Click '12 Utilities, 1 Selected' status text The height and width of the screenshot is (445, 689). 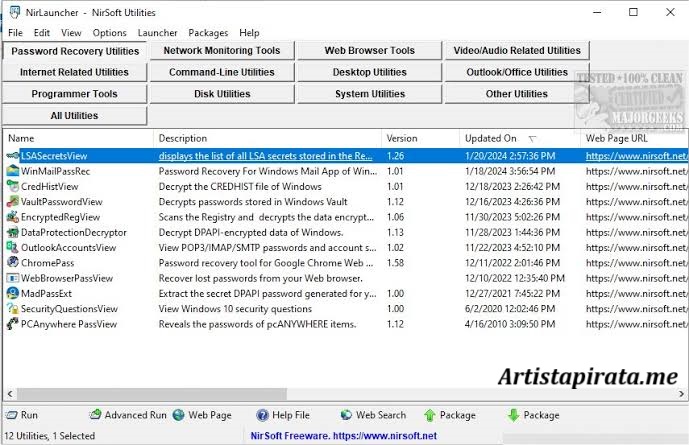click(50, 436)
